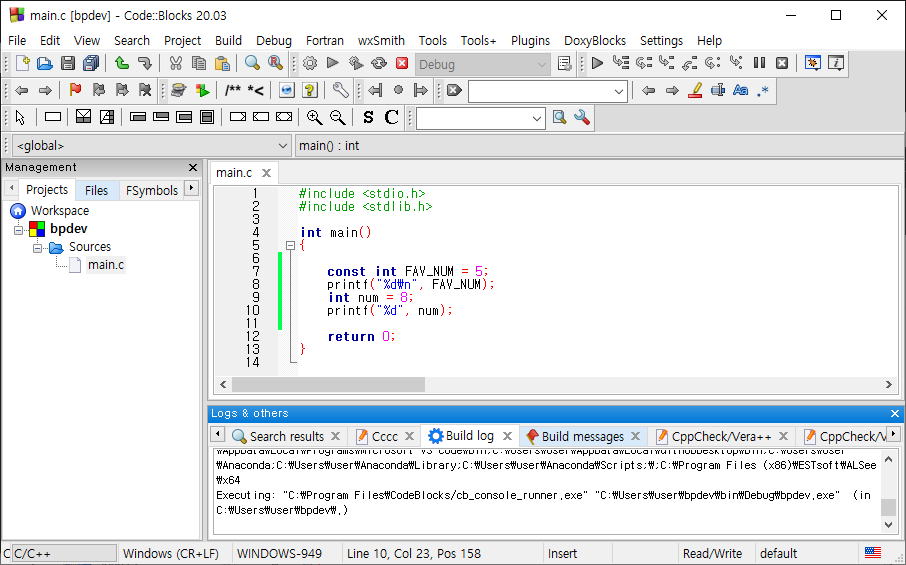Viewport: 906px width, 565px height.
Task: Click the Redo arrow icon
Action: 145,63
